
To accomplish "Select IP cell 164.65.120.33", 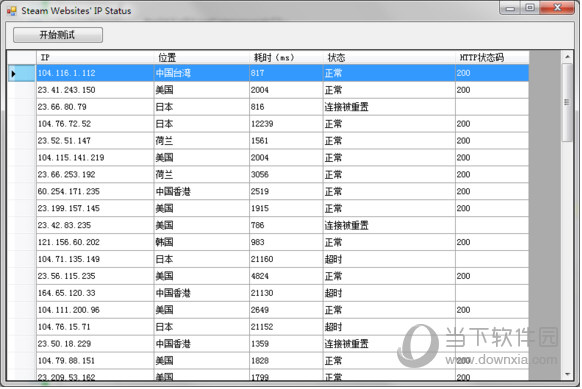I will pyautogui.click(x=95, y=293).
